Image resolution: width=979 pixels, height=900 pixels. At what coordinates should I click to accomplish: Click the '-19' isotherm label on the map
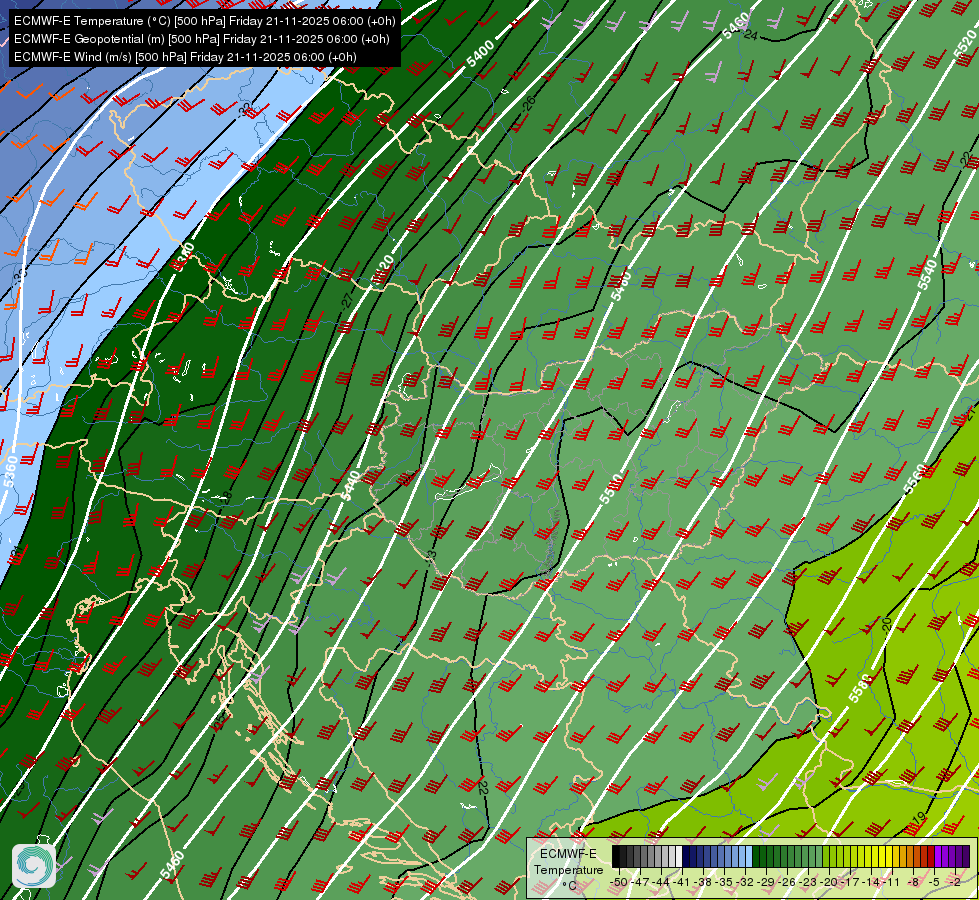click(918, 818)
